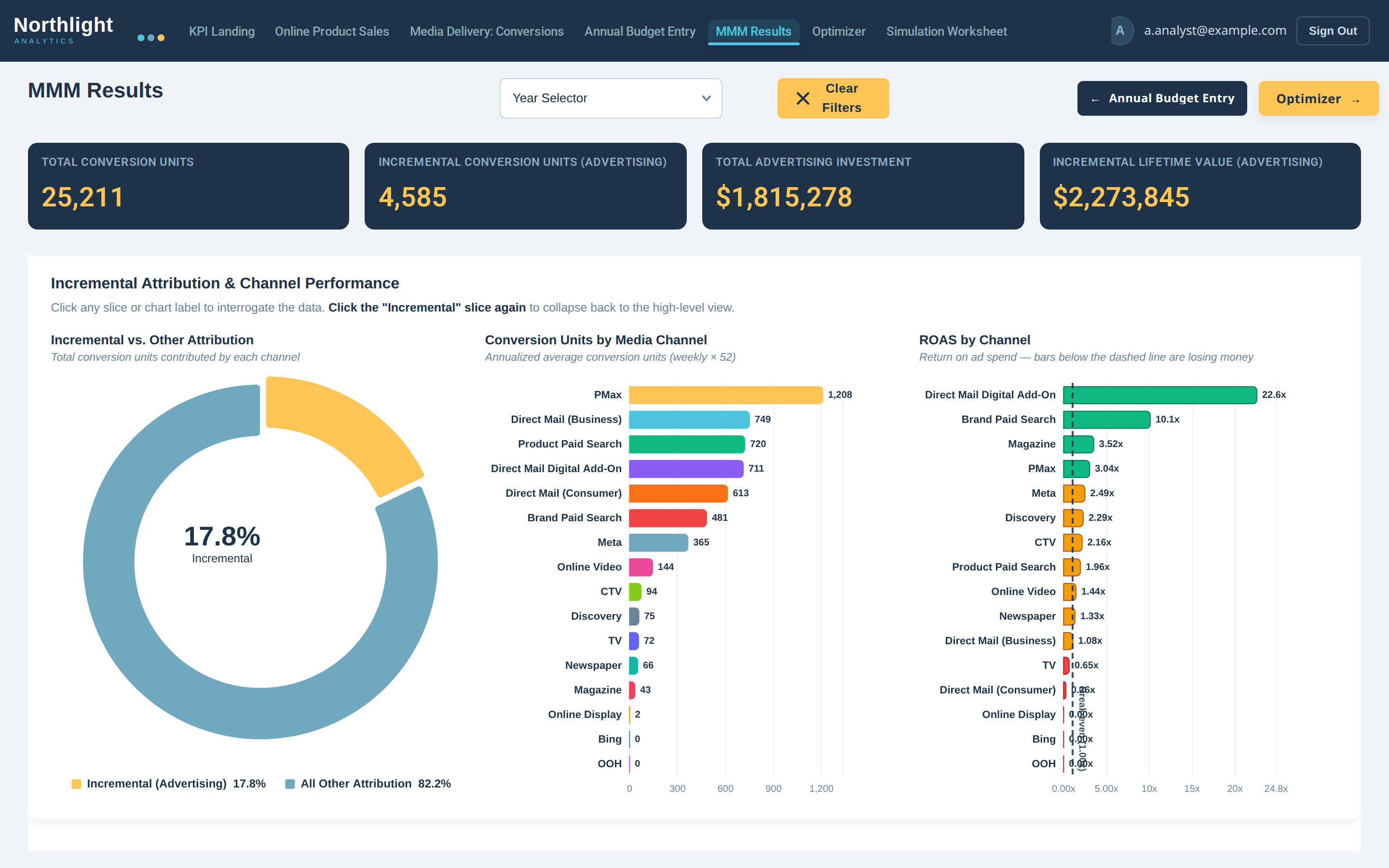
Task: Click Online Display label in conversion chart
Action: click(x=585, y=715)
